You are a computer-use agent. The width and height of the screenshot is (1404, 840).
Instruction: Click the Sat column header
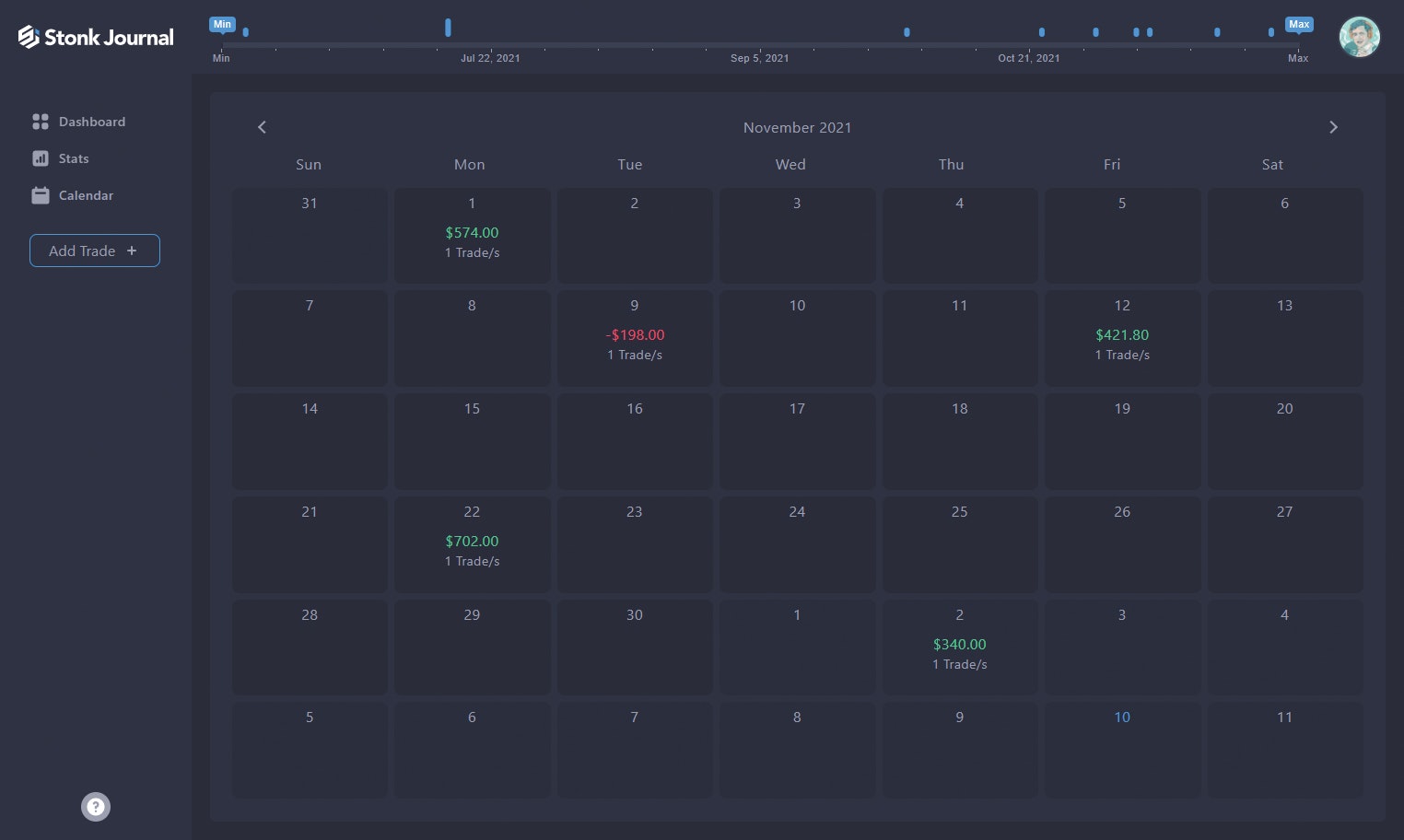click(x=1272, y=165)
